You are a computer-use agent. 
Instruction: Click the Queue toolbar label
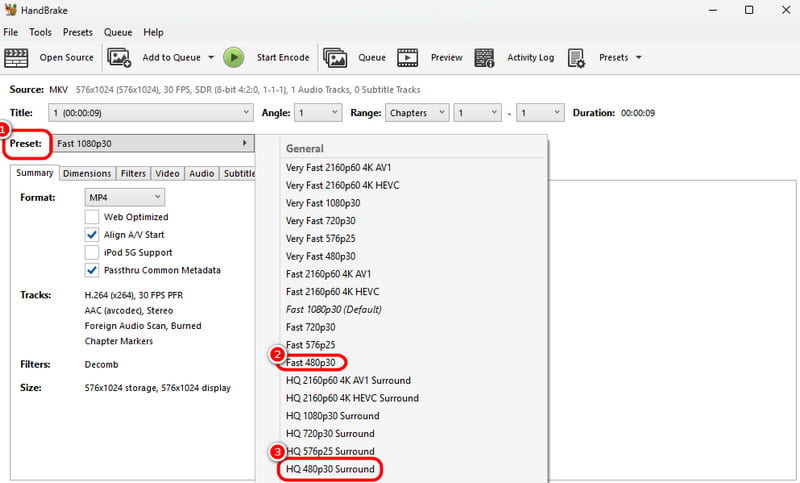click(x=372, y=58)
